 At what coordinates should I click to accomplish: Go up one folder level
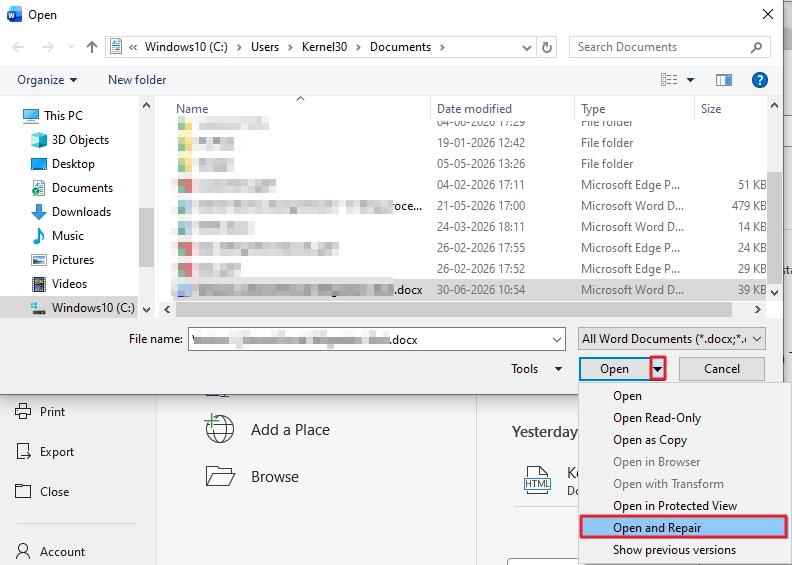tap(91, 47)
